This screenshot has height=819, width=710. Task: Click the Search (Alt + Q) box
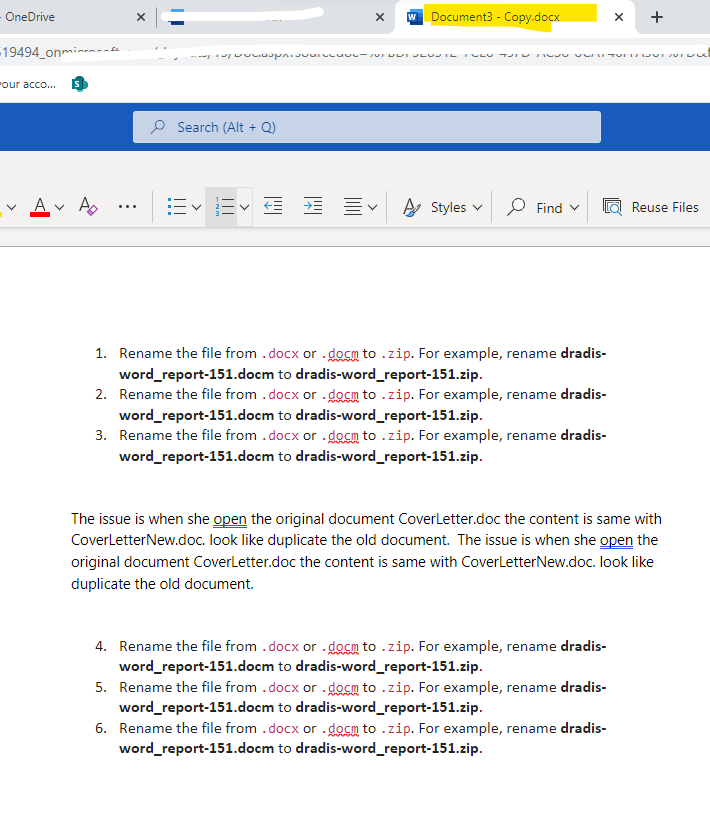pos(367,127)
